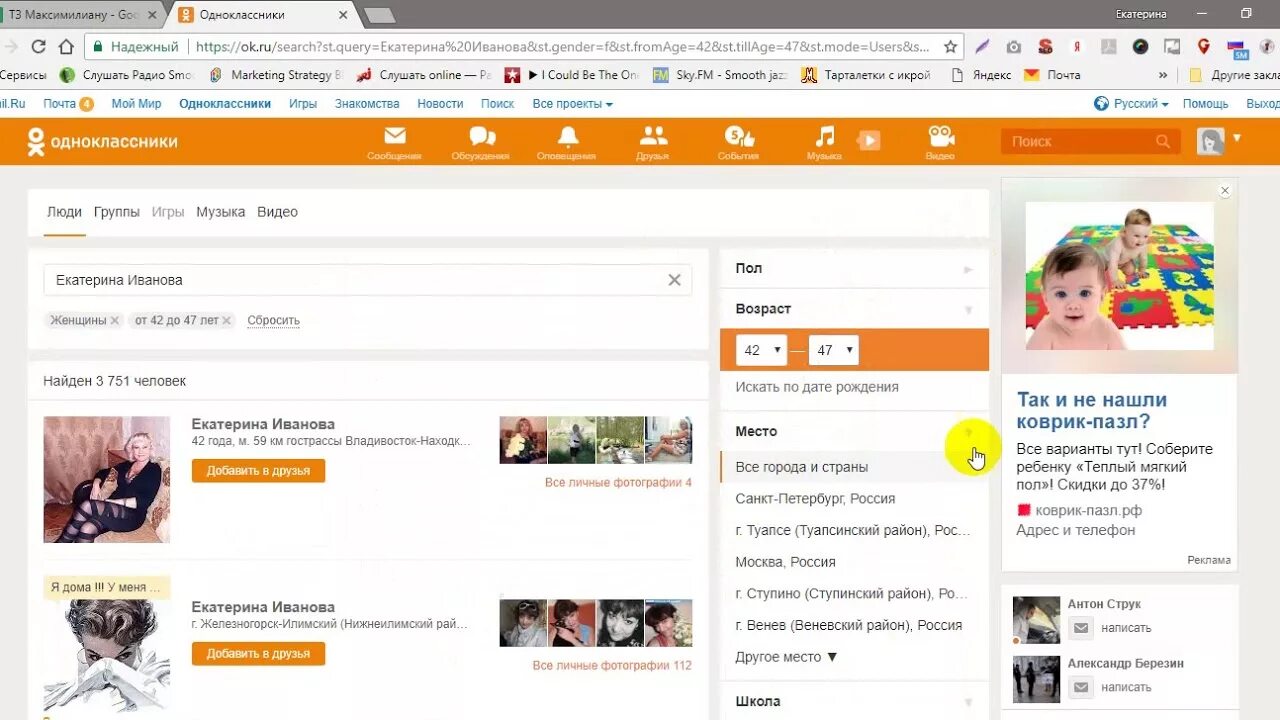This screenshot has height=720, width=1280.
Task: Open the Обсуждения discussions icon
Action: point(481,142)
